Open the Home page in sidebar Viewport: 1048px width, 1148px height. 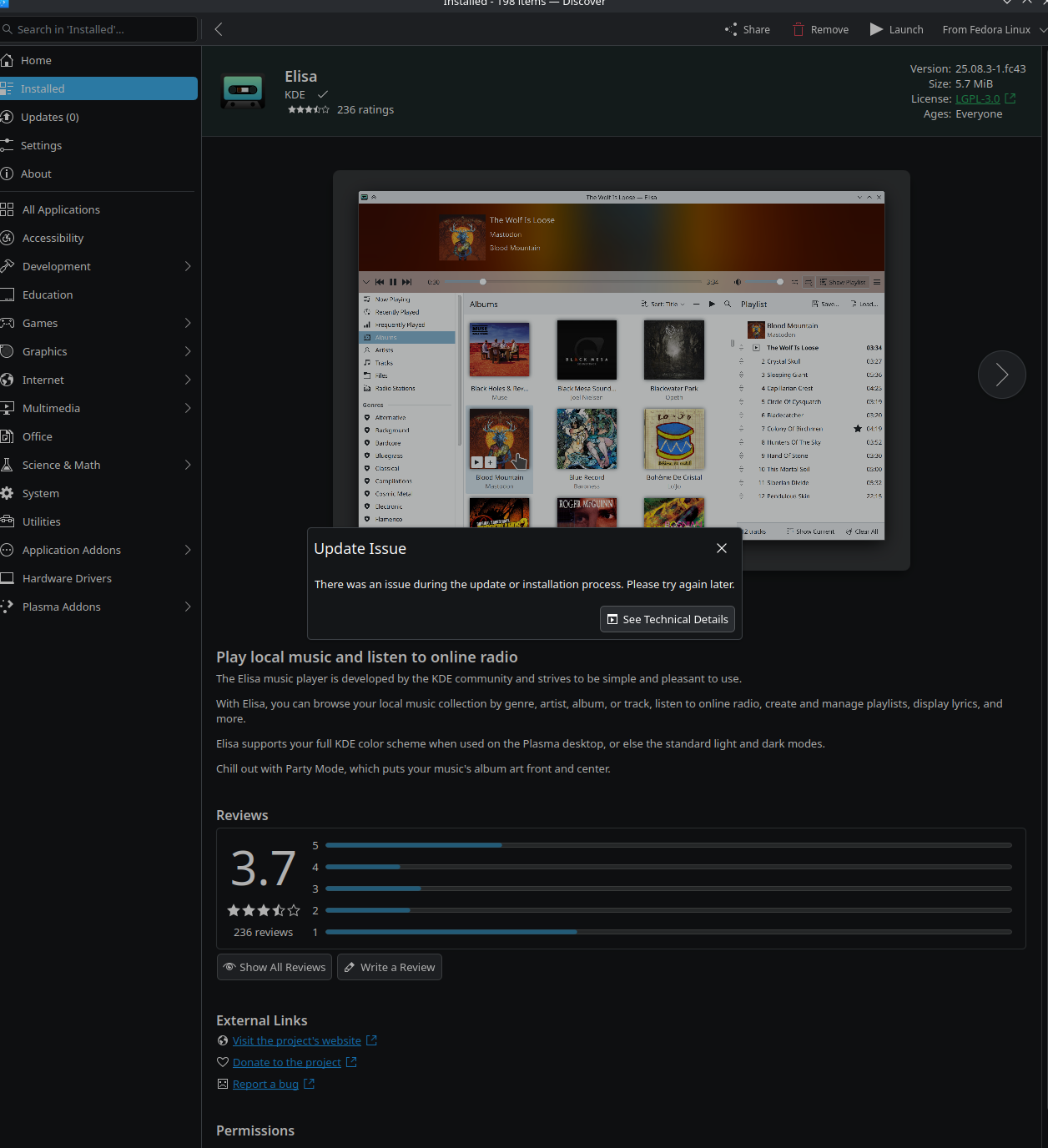[x=36, y=60]
